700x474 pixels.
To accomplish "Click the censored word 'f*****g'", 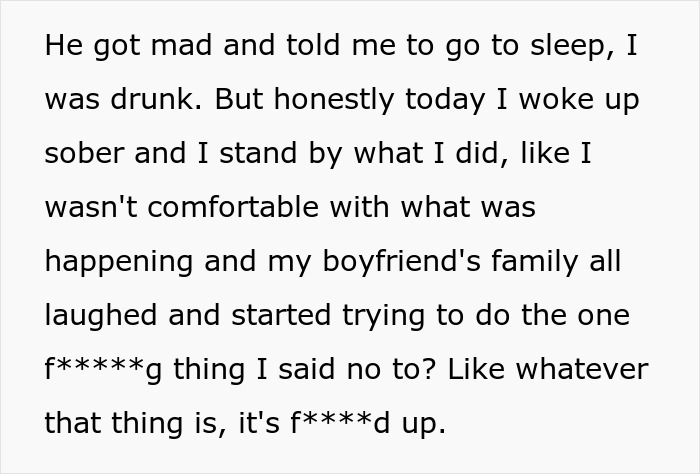I will pyautogui.click(x=103, y=371).
